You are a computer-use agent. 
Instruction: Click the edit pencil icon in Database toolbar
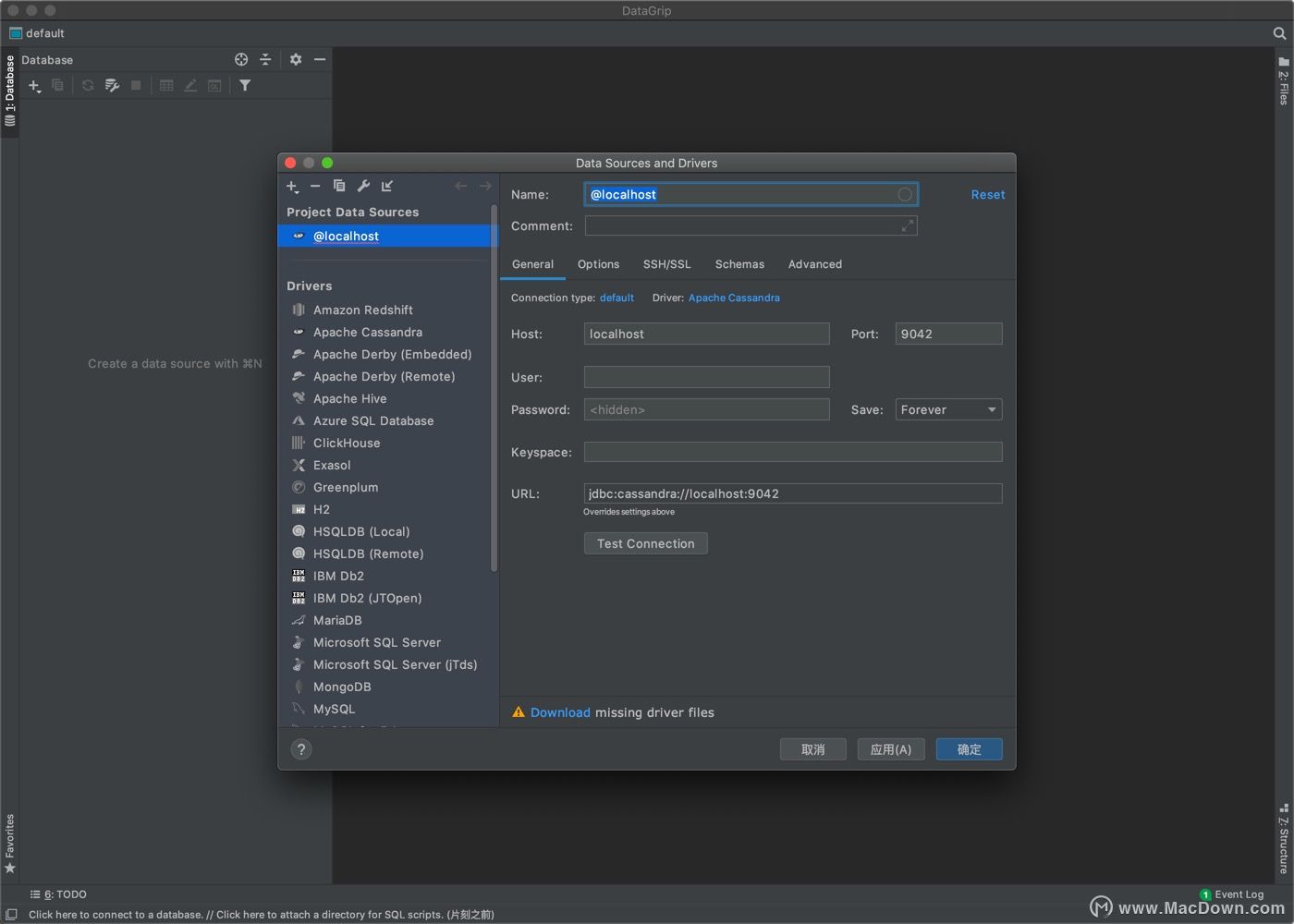pos(190,85)
